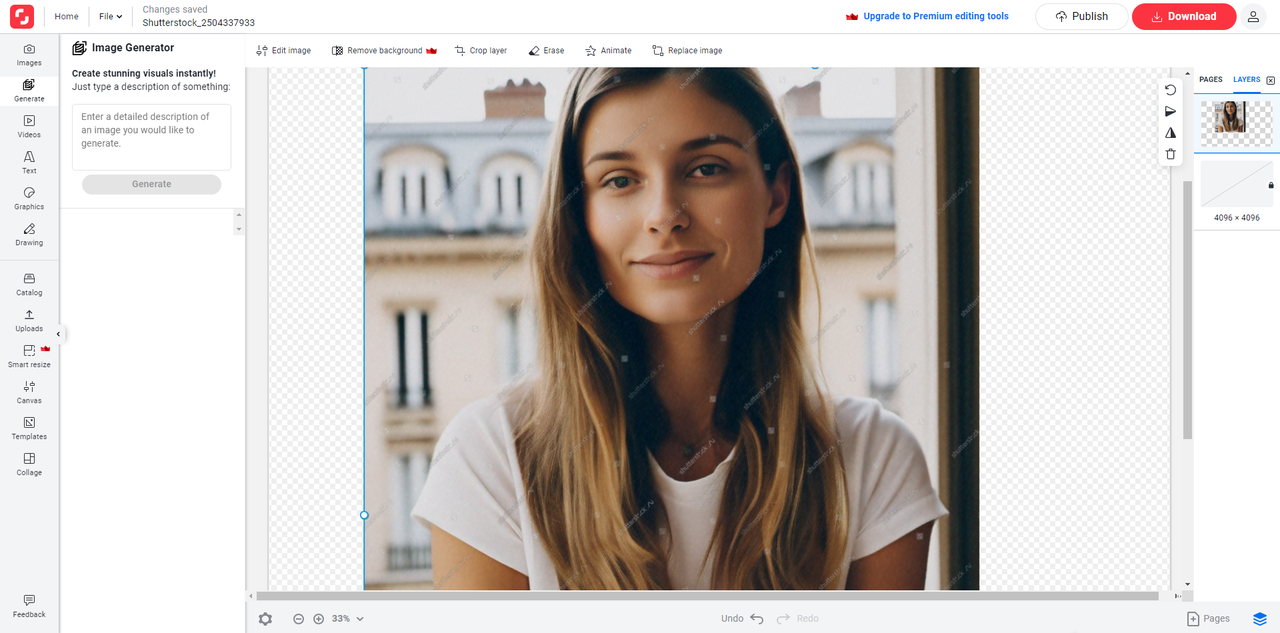This screenshot has width=1280, height=633.
Task: Open the Generate sidebar tool
Action: pos(29,91)
